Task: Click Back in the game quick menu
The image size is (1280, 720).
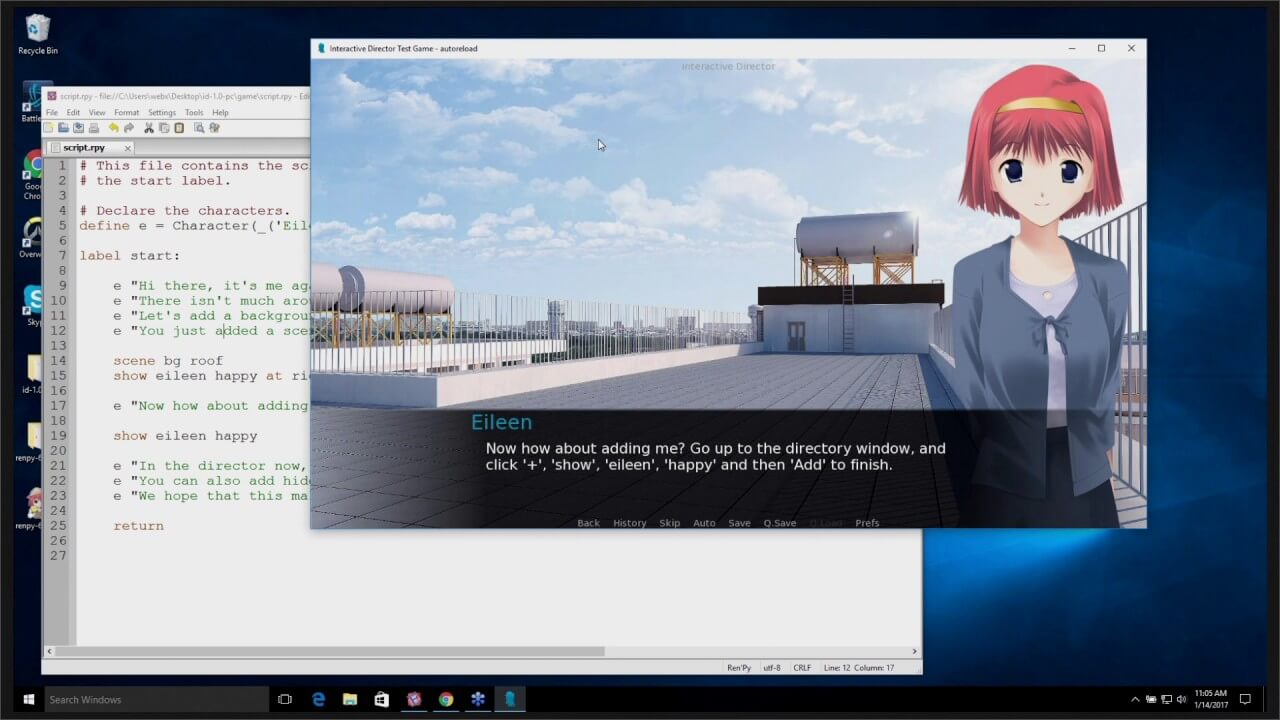Action: (x=588, y=522)
